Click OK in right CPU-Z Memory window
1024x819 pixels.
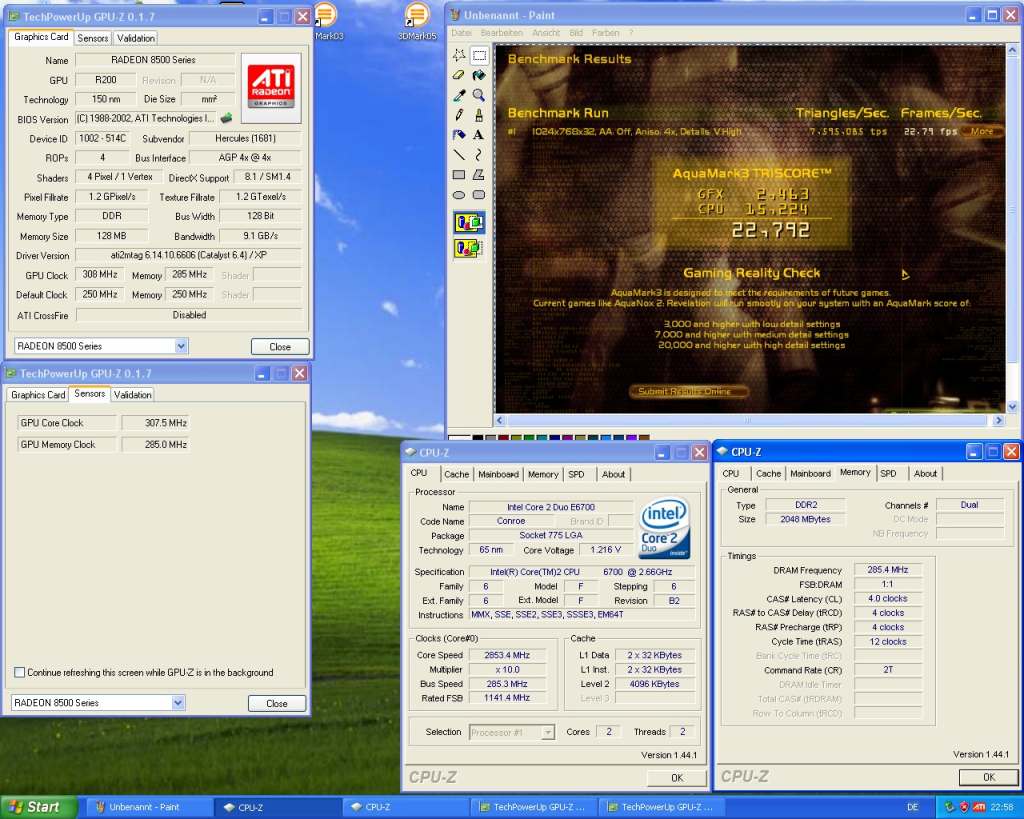pyautogui.click(x=989, y=777)
